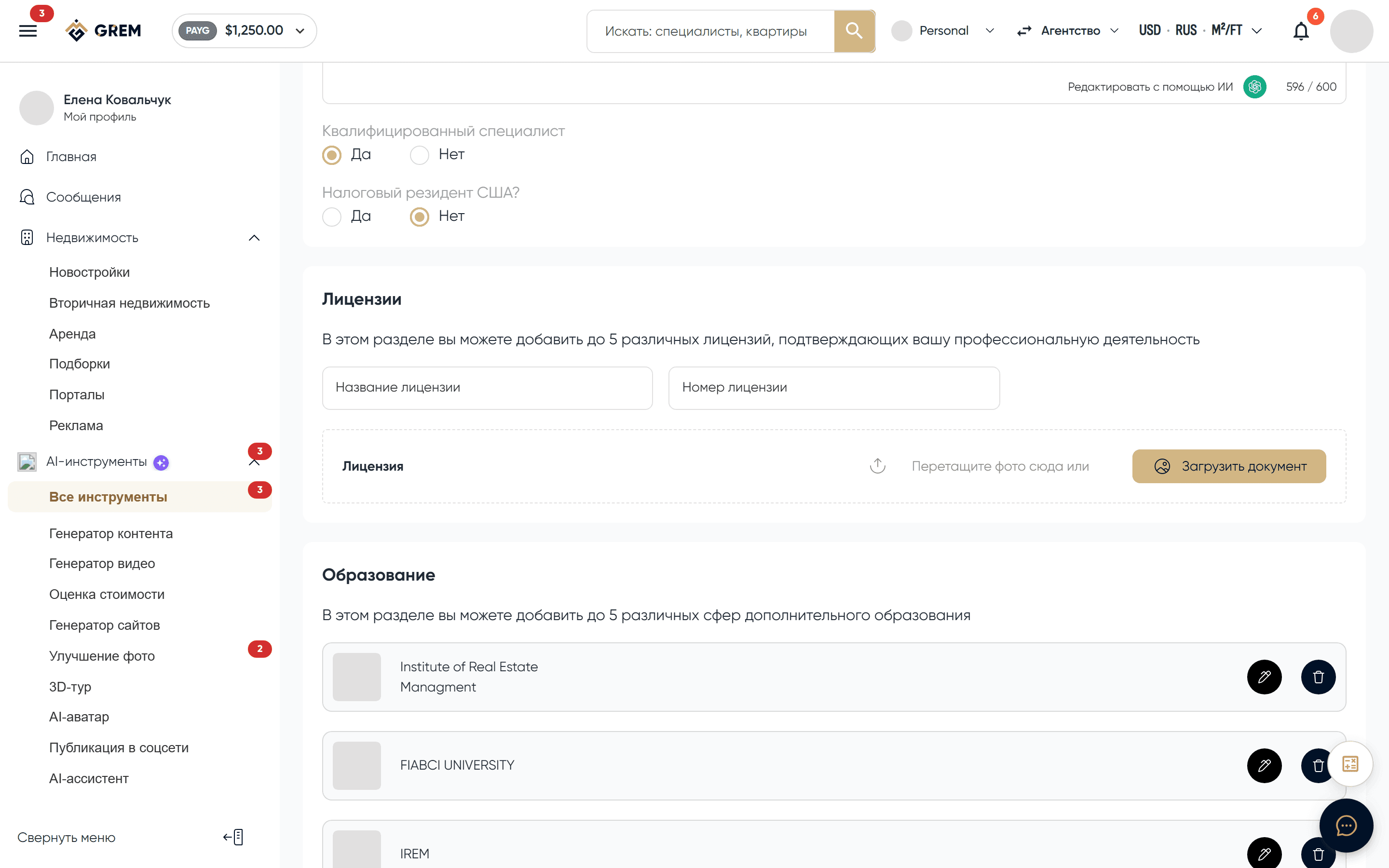This screenshot has width=1389, height=868.
Task: Open the USD RUS M²/FT settings dropdown
Action: pyautogui.click(x=1200, y=31)
